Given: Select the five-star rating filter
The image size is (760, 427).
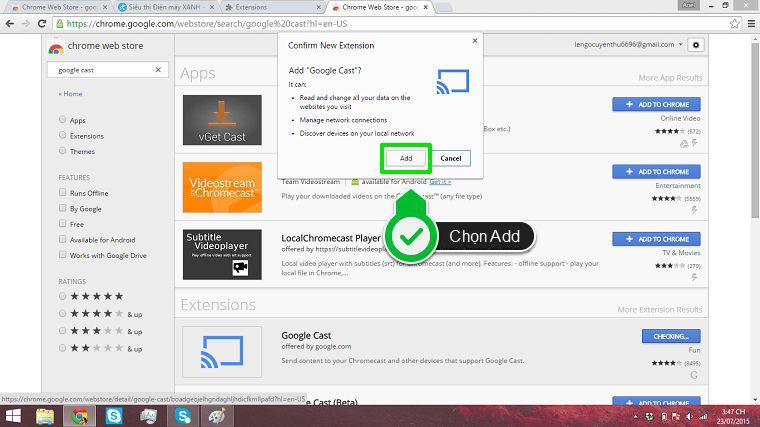Looking at the screenshot, I should pyautogui.click(x=63, y=296).
